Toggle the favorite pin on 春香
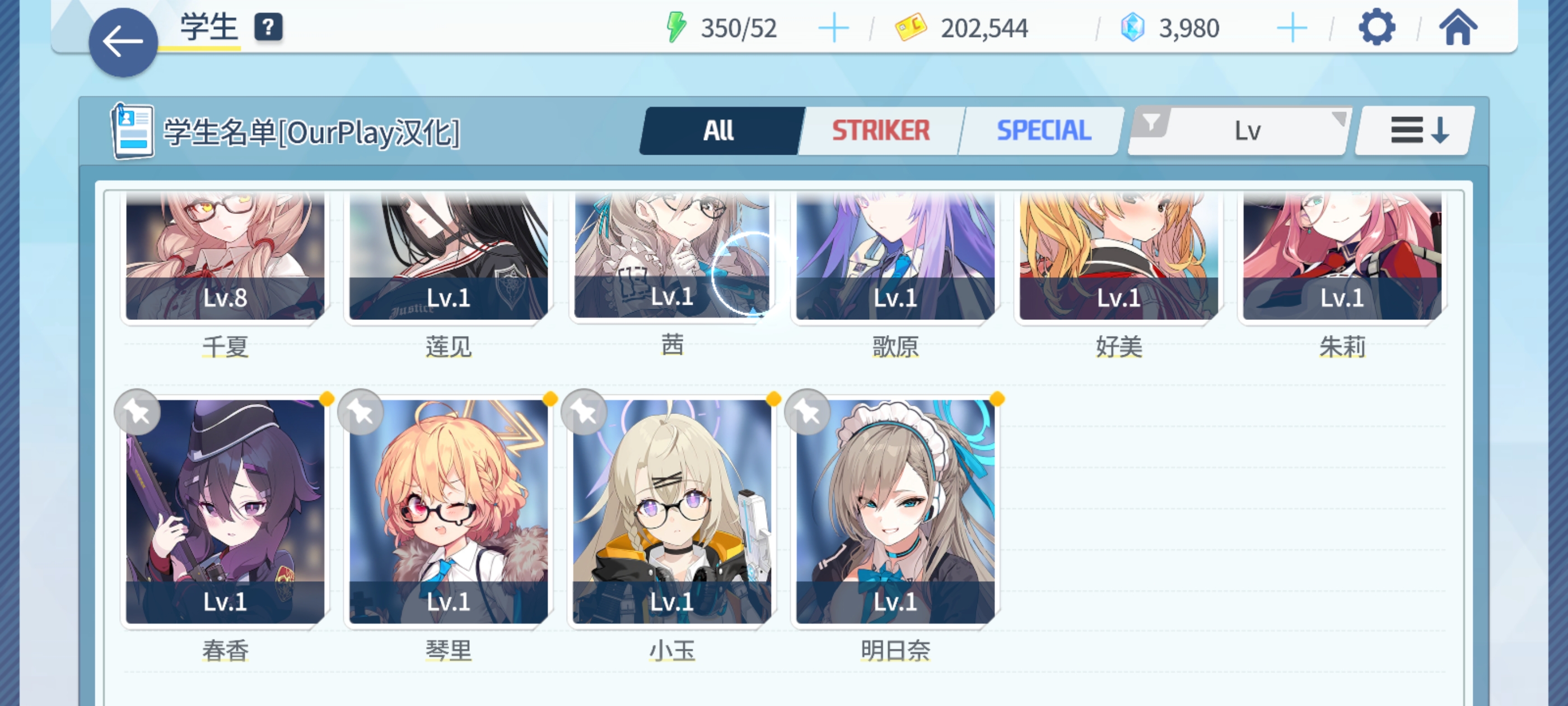This screenshot has width=1568, height=706. pyautogui.click(x=138, y=412)
